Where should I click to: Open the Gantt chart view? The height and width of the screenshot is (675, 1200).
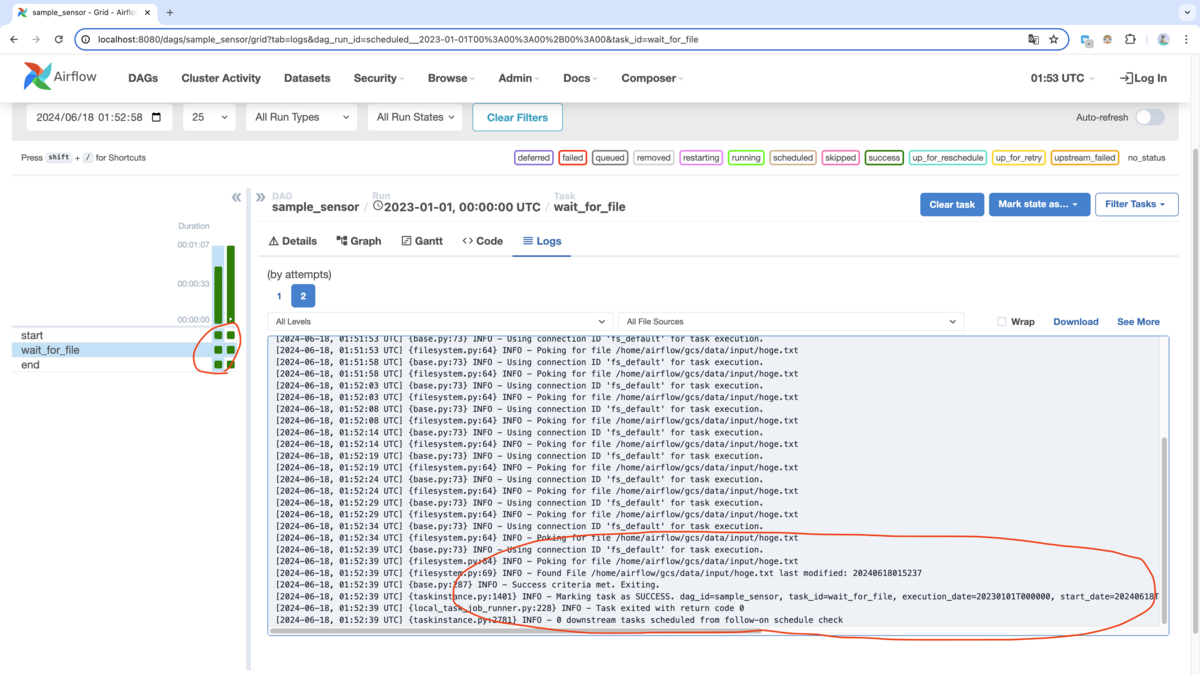(x=422, y=240)
